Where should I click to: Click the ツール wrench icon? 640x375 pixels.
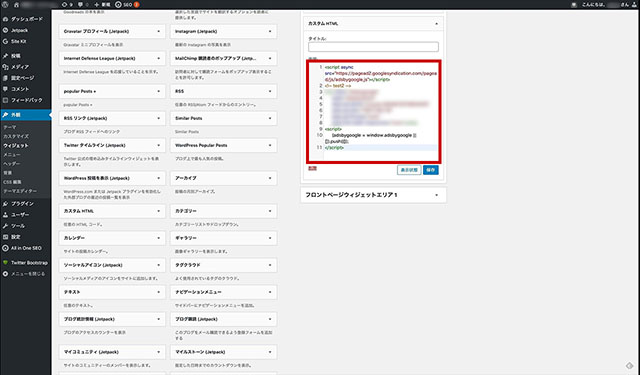[5, 226]
